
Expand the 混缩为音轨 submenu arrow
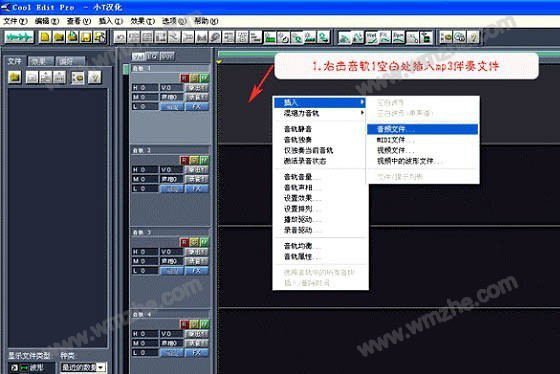[362, 113]
